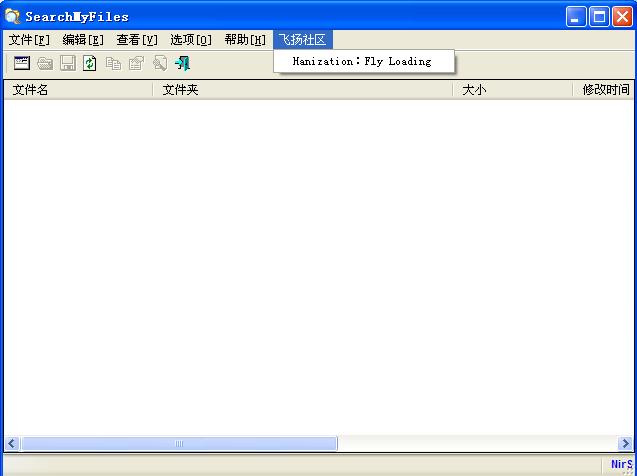Click the properties toolbar icon

tap(136, 63)
